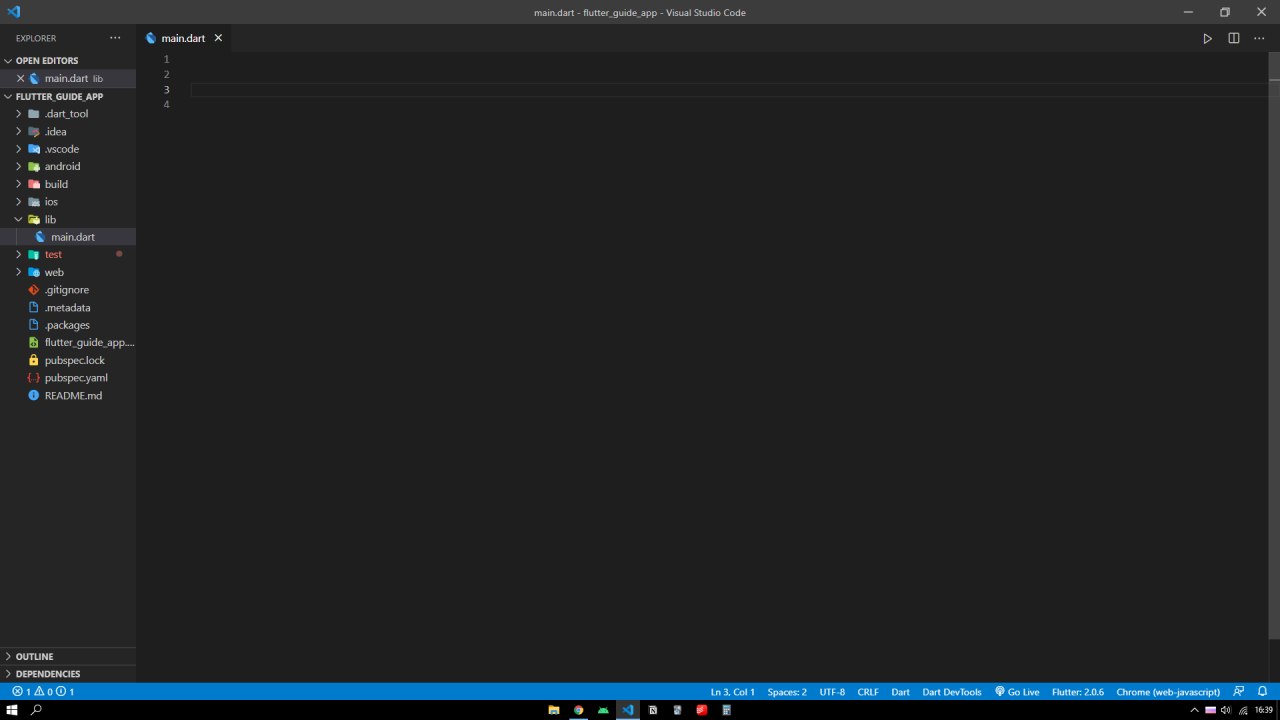Open volume control in system tray
Image resolution: width=1280 pixels, height=720 pixels.
(1226, 710)
